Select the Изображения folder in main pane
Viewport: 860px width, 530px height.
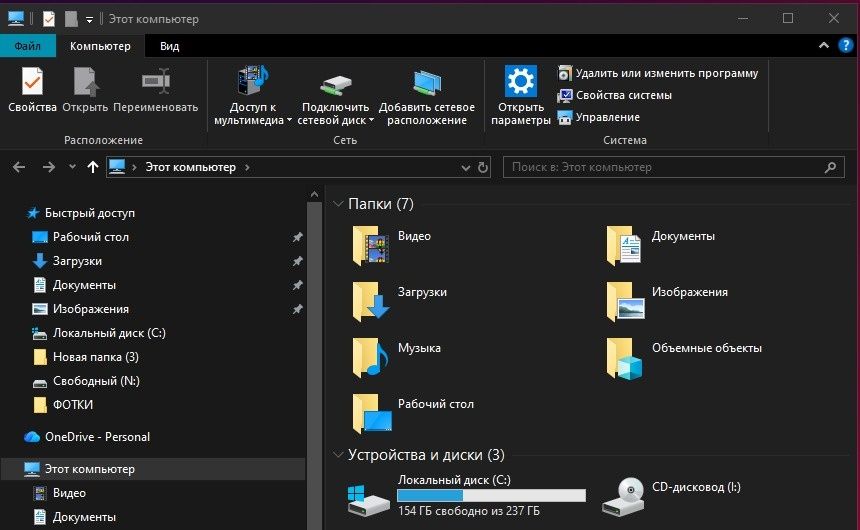pos(667,302)
